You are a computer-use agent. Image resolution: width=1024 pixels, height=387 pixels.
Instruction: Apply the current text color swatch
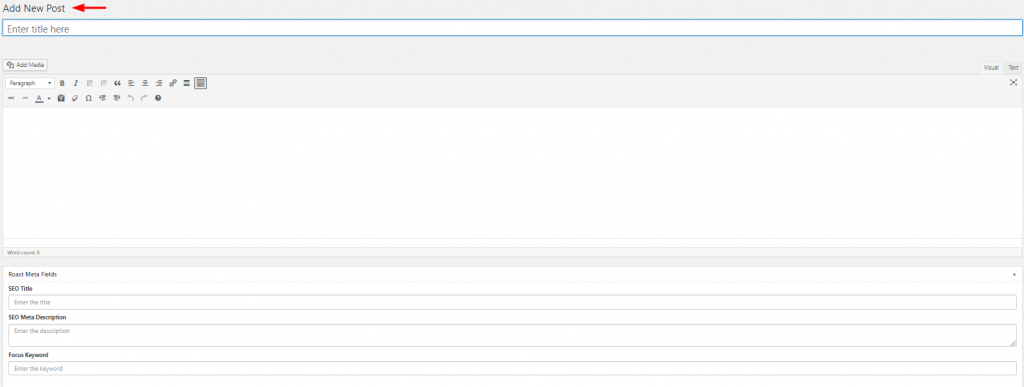(x=39, y=98)
